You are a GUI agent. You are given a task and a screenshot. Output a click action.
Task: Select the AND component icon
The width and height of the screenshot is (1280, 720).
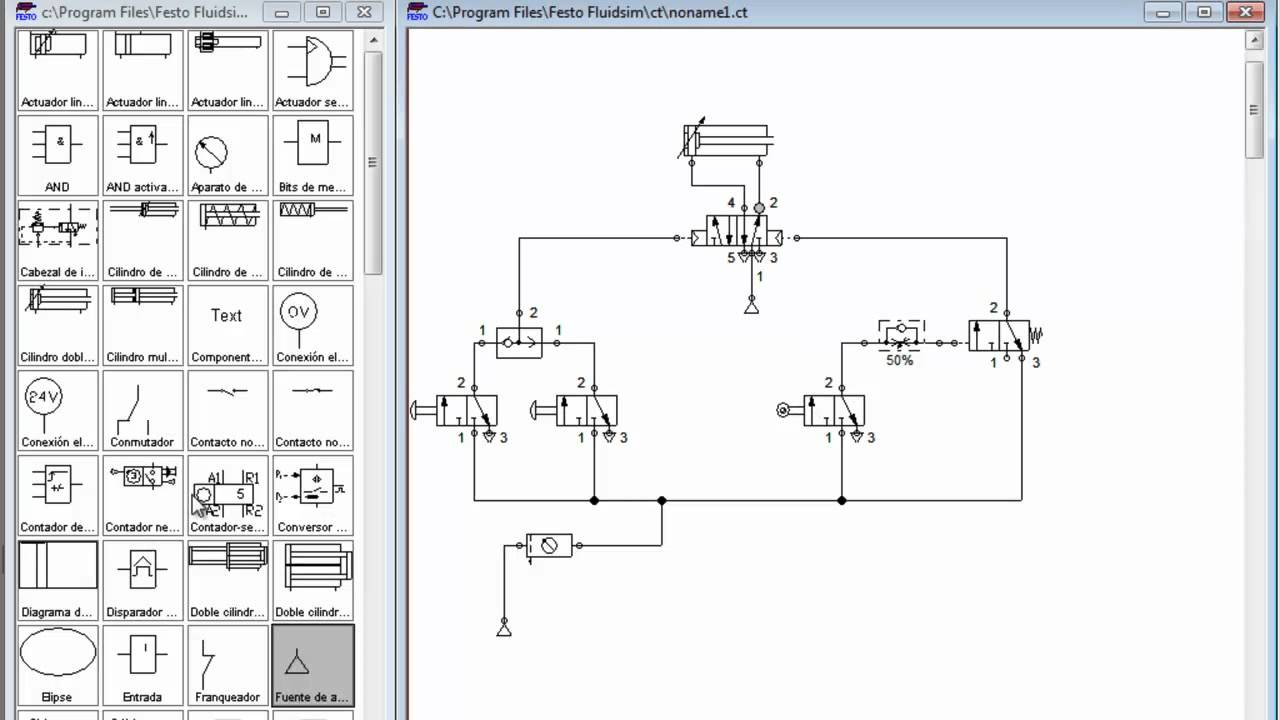pyautogui.click(x=57, y=155)
